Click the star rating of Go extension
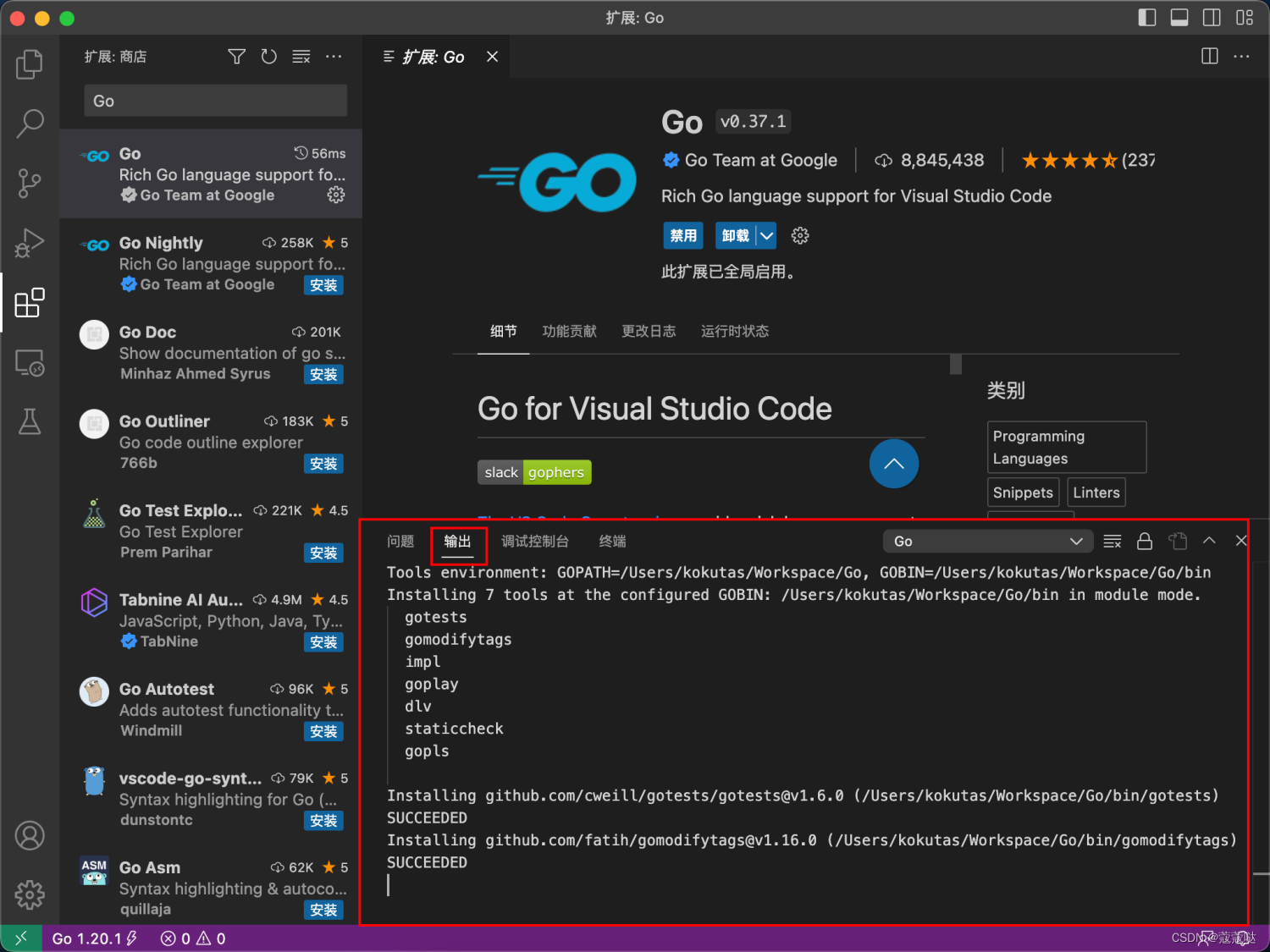 pyautogui.click(x=1088, y=160)
